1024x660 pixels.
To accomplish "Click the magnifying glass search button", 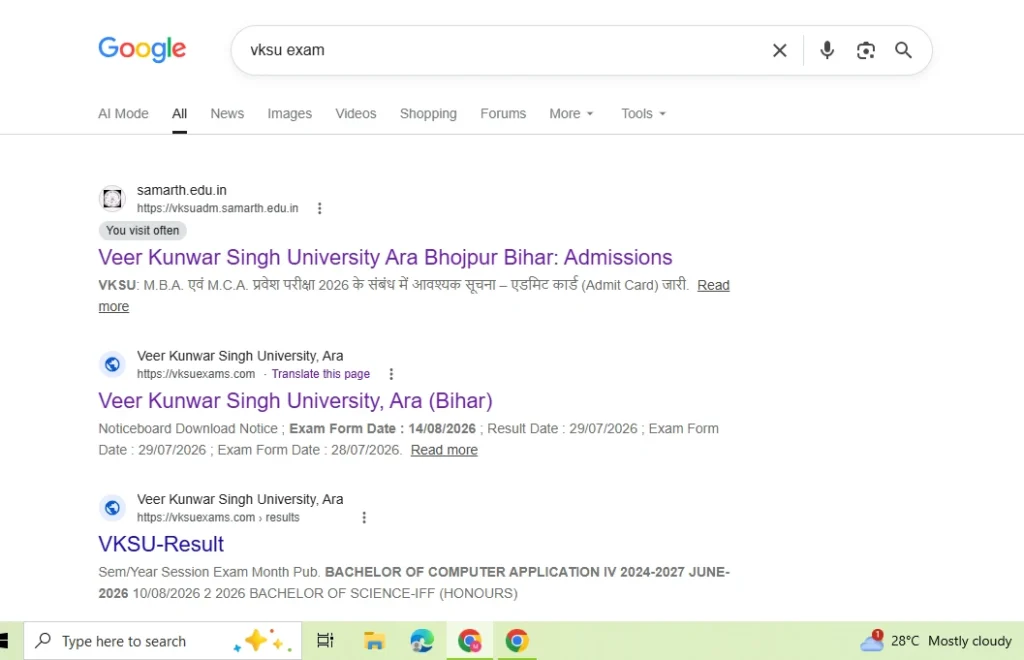I will click(x=903, y=50).
